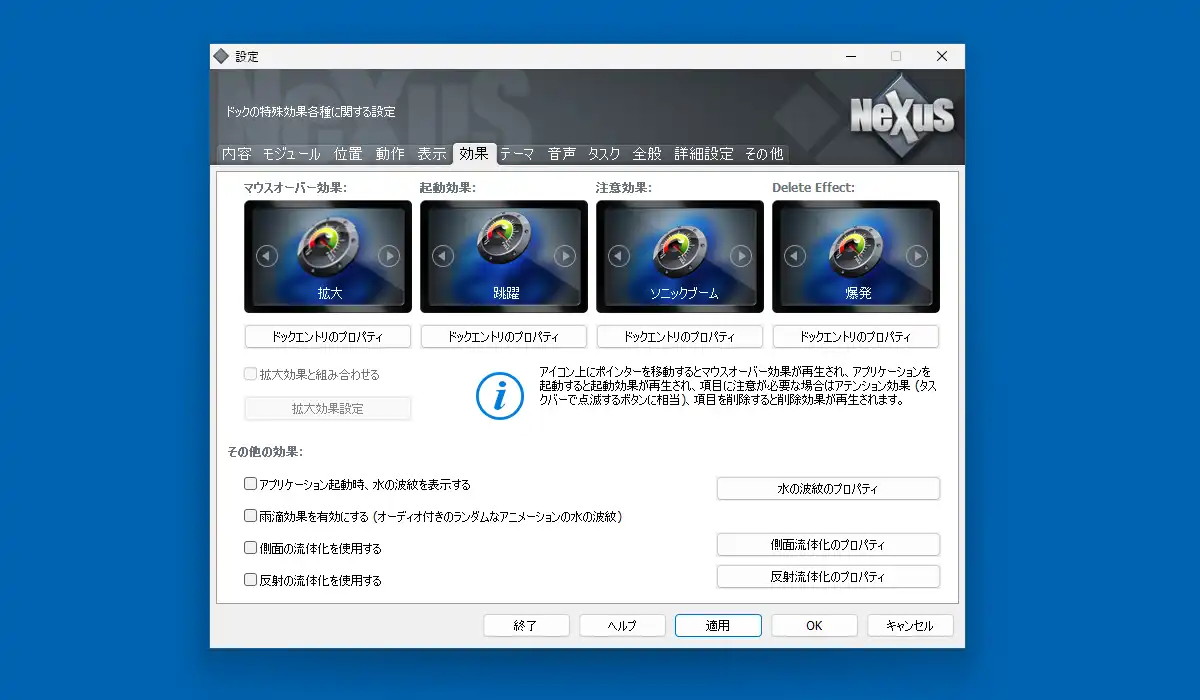Open 側面流体化のプロパティ
The height and width of the screenshot is (700, 1200).
(828, 545)
